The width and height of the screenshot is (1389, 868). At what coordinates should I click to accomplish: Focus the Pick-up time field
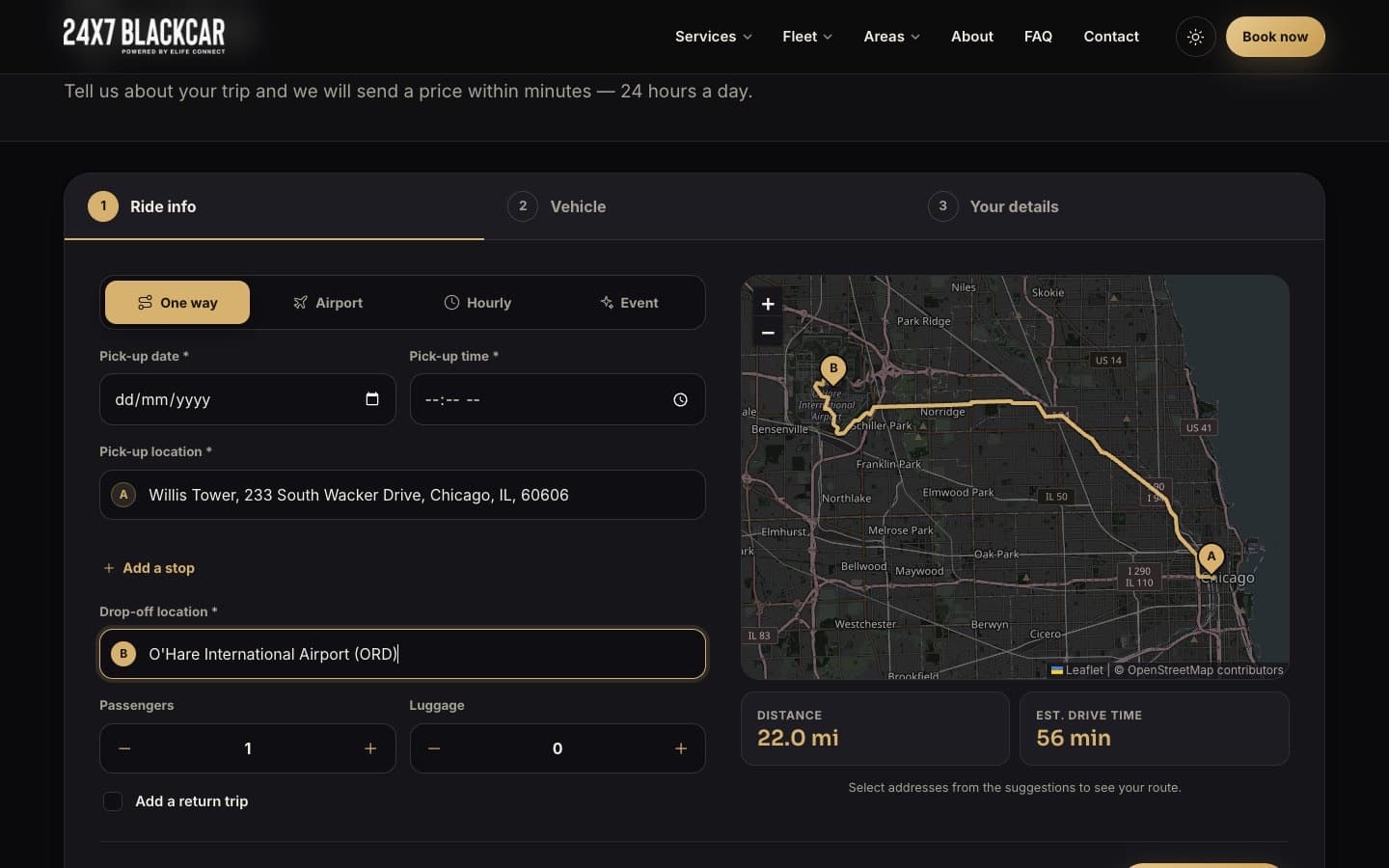[558, 399]
